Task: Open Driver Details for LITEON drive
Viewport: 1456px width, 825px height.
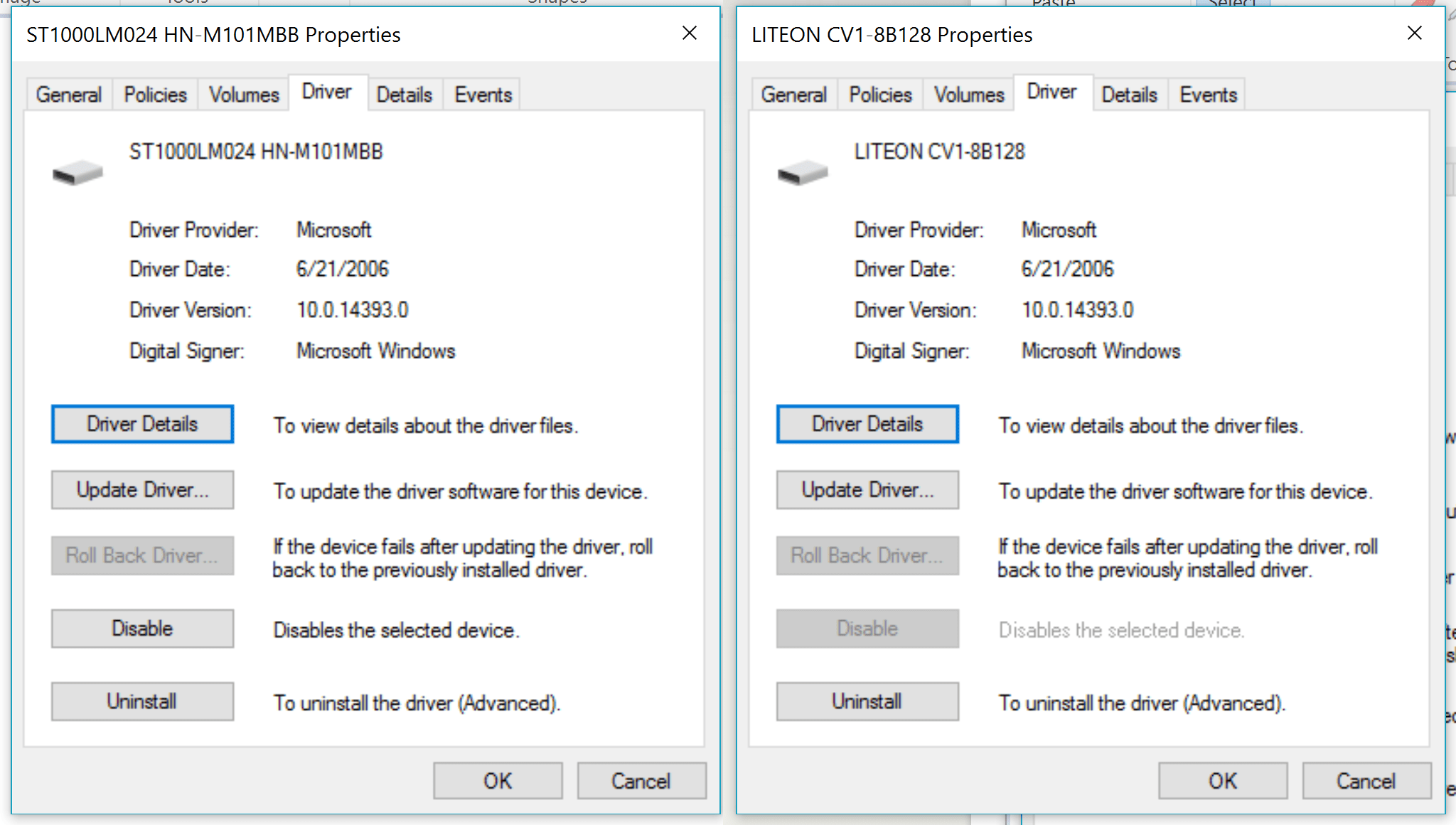Action: 867,423
